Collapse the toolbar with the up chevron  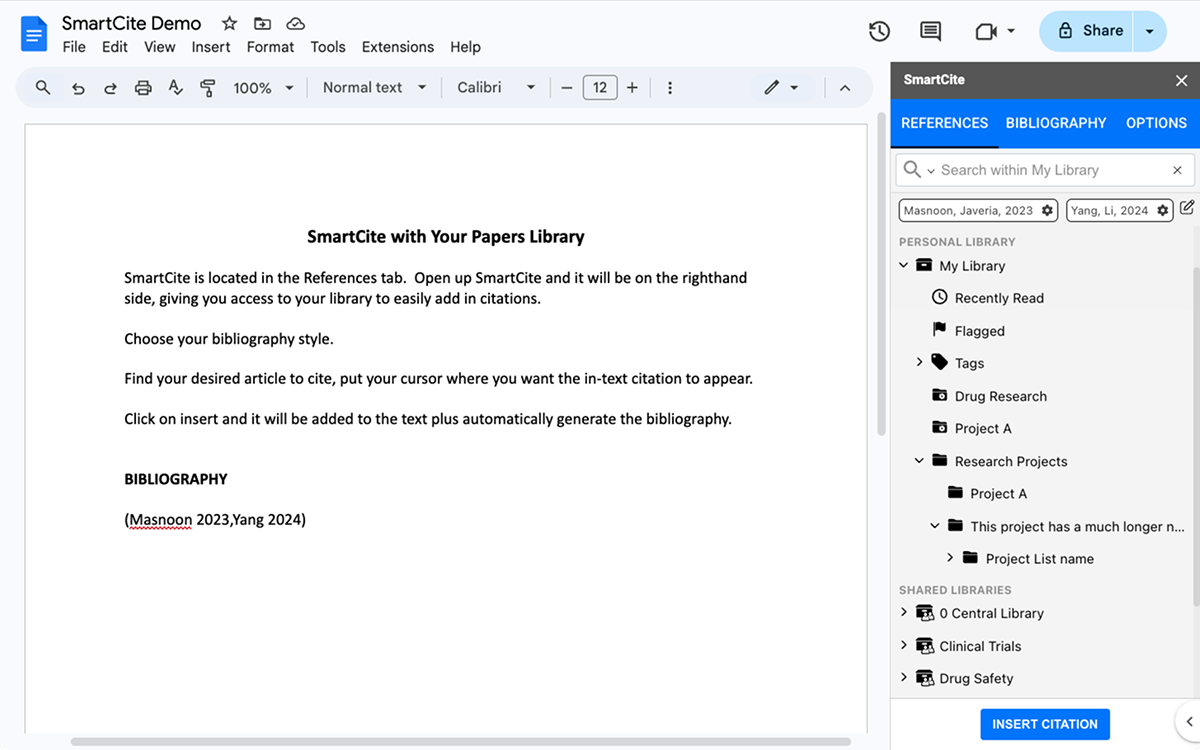(845, 88)
